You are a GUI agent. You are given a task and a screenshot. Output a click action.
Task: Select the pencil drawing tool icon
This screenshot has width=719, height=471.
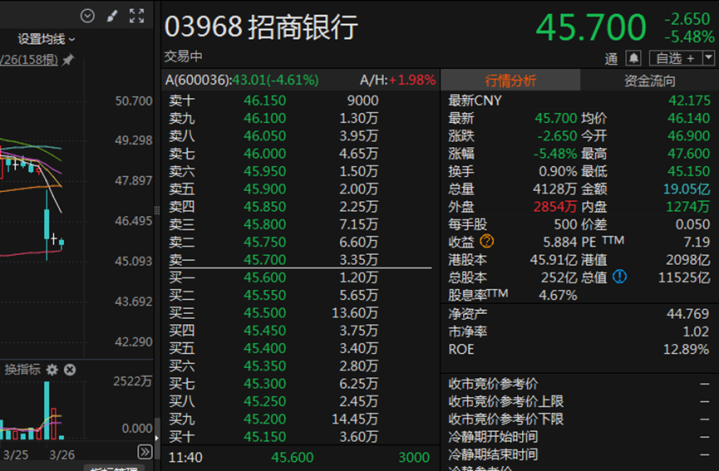coord(112,17)
